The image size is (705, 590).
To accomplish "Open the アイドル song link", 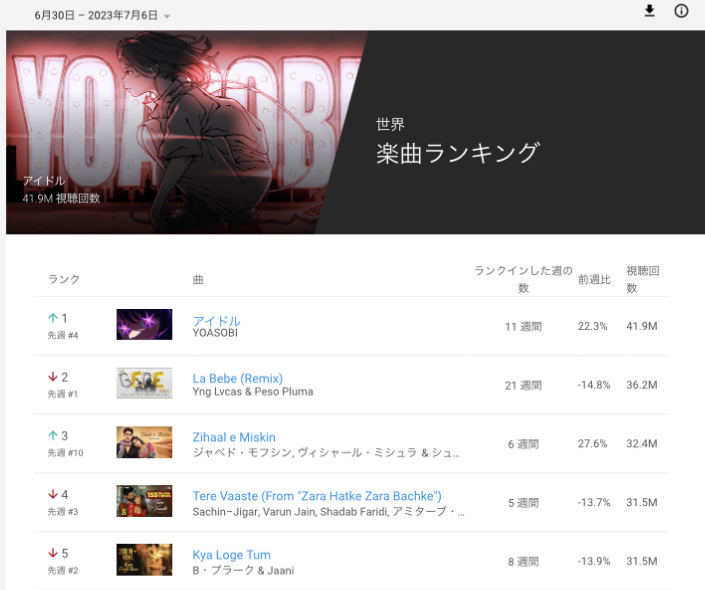I will coord(216,321).
